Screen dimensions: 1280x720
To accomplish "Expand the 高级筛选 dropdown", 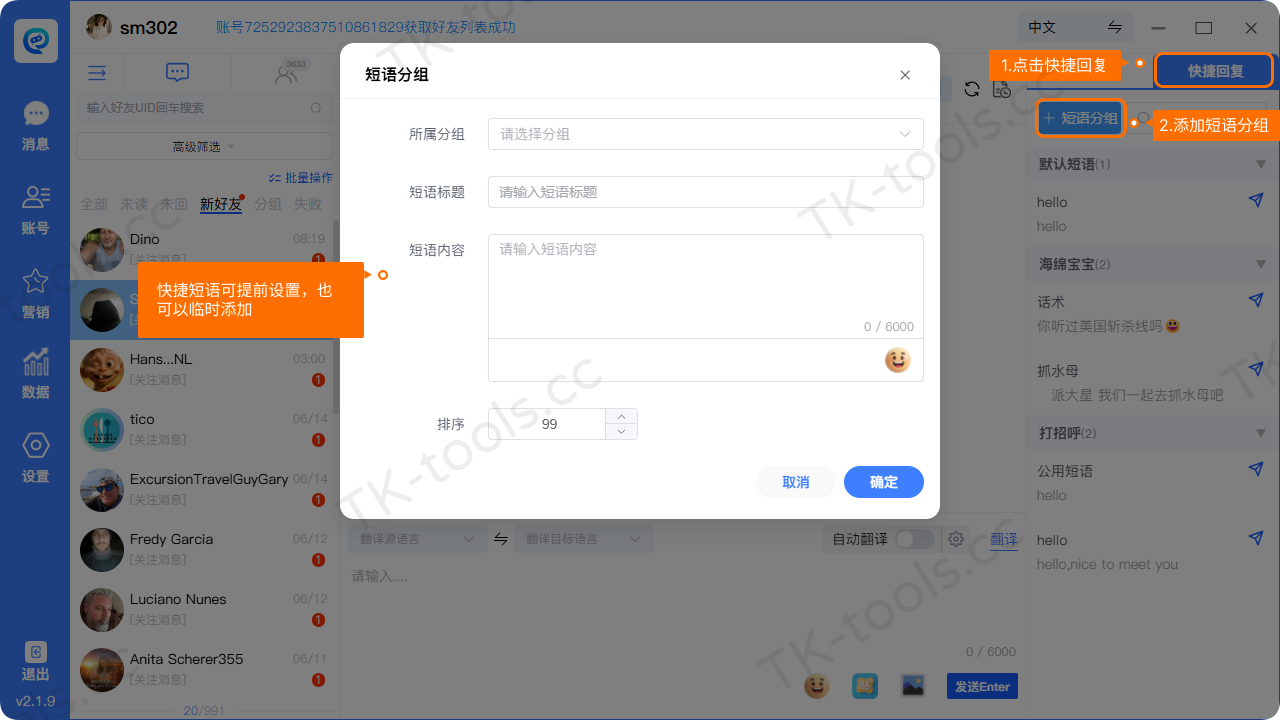I will coord(204,146).
